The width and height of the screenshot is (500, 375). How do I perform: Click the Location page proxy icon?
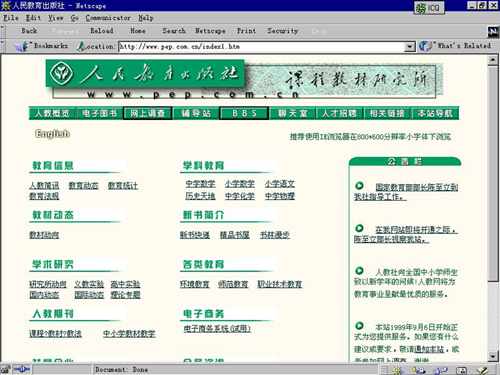coord(81,46)
